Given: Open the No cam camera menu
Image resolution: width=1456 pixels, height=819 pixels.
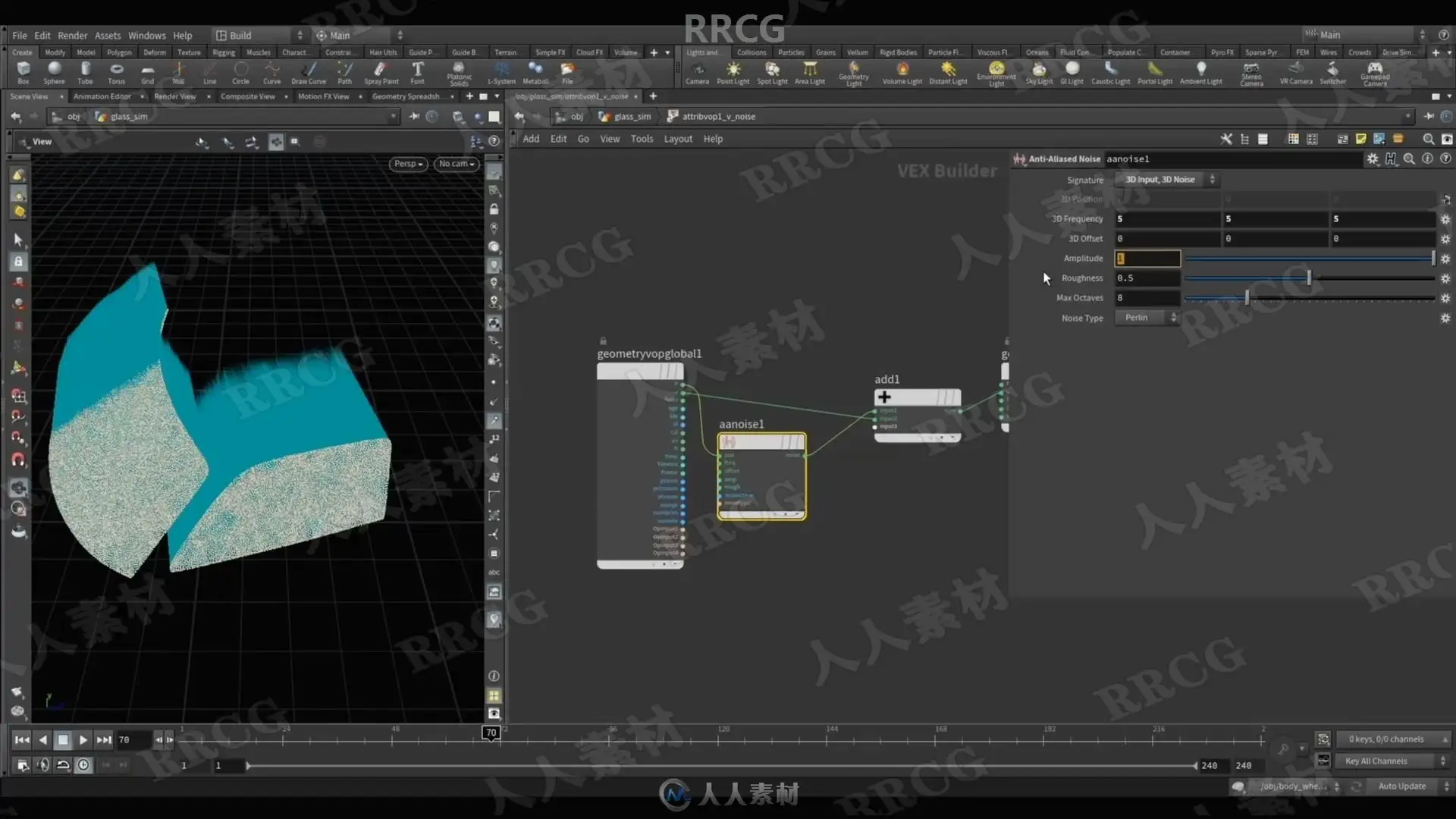Looking at the screenshot, I should tap(456, 164).
